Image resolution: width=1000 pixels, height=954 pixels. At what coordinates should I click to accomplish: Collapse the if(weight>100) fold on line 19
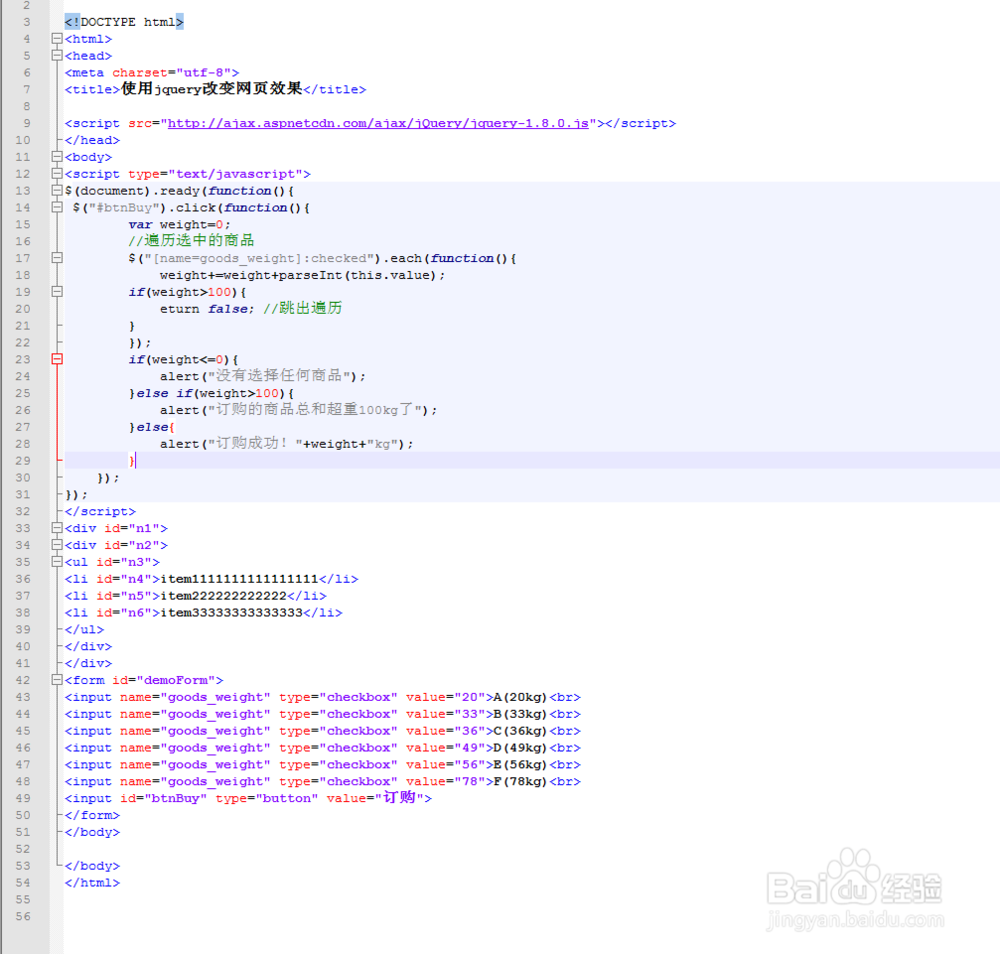click(x=57, y=291)
